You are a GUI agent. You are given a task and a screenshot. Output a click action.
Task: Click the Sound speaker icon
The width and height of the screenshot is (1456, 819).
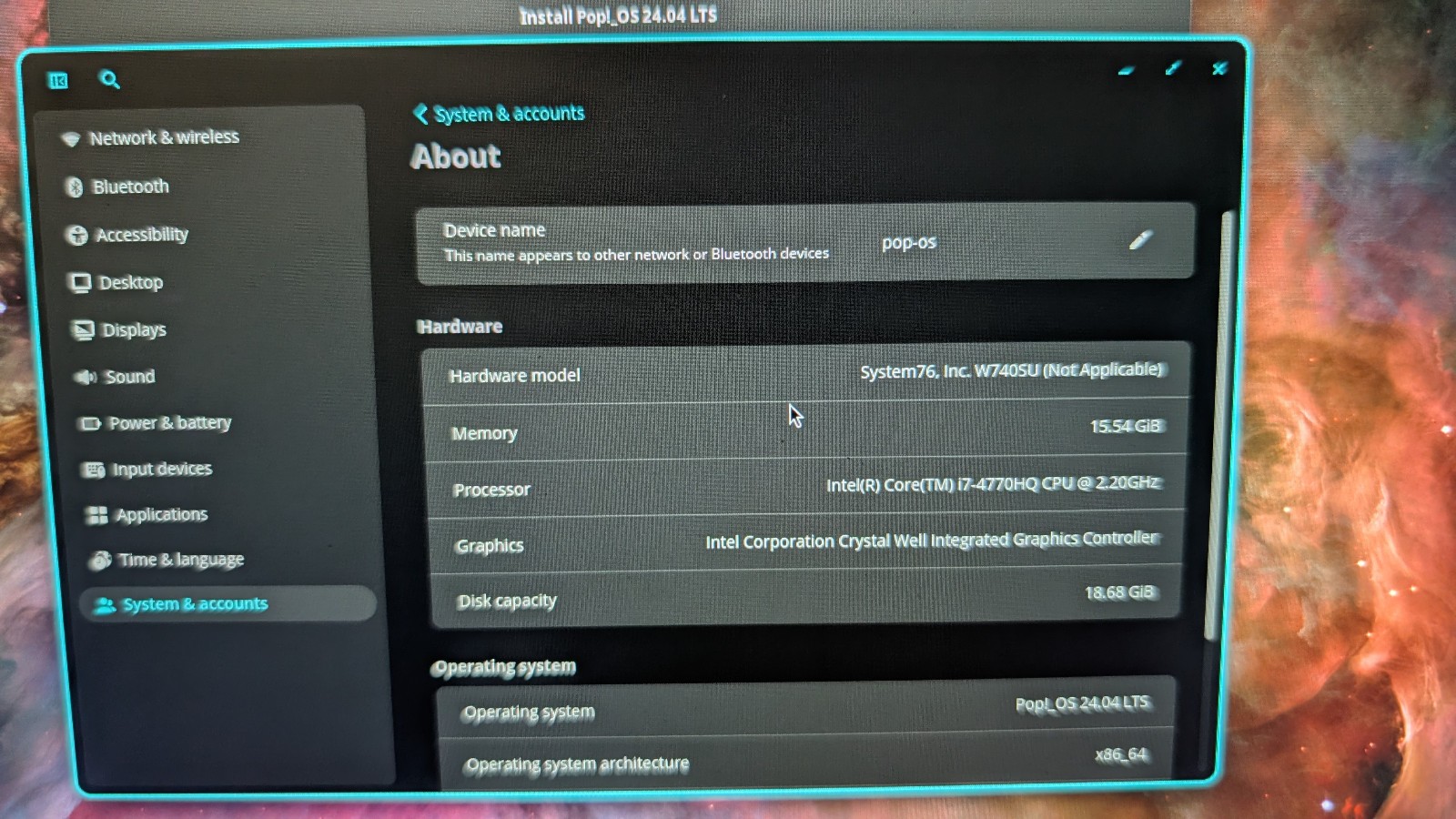(x=87, y=377)
